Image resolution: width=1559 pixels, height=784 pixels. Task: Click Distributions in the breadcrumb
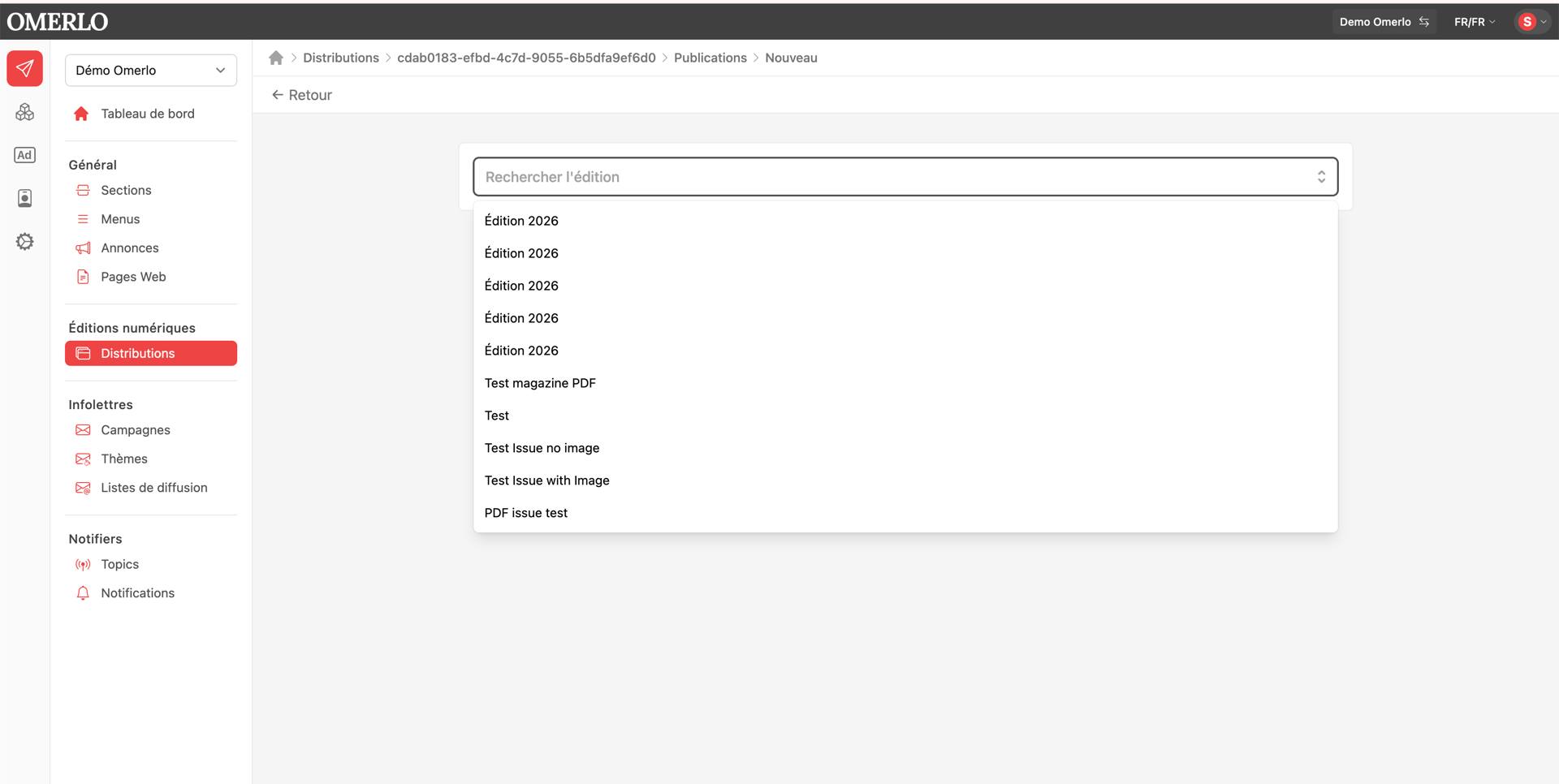click(341, 58)
